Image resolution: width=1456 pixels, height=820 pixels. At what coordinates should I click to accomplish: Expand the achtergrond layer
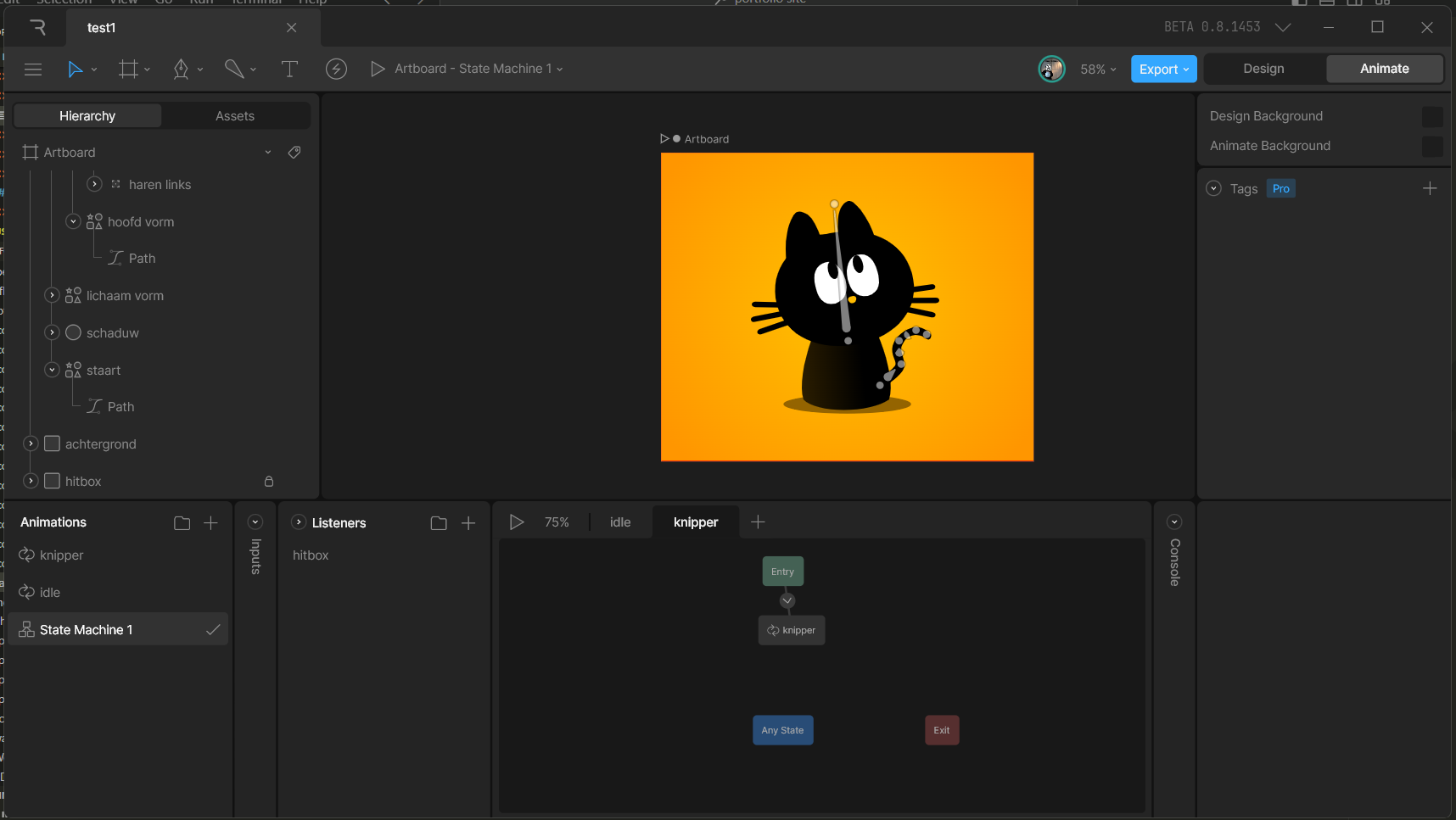(31, 443)
